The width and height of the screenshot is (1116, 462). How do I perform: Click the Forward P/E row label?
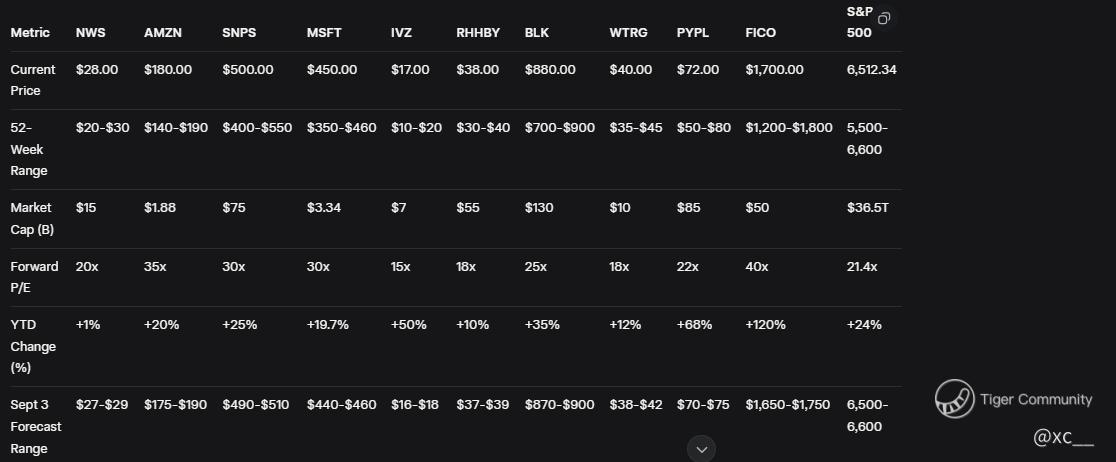(x=34, y=277)
